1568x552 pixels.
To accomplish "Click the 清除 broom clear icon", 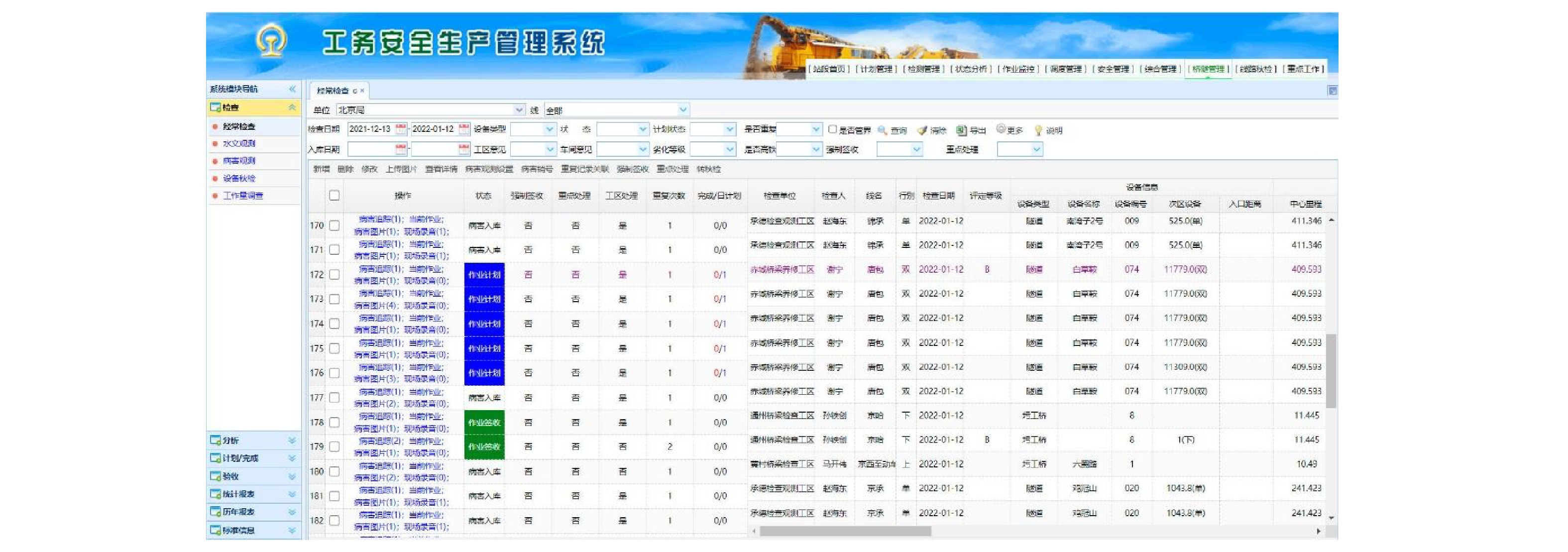I will 922,130.
